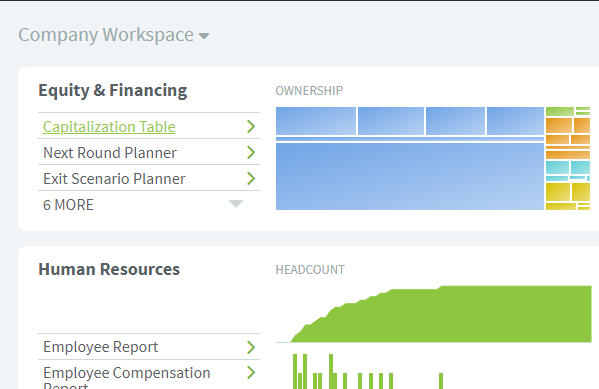Click the chevron beside Employee Compensation
Screen dimensions: 599x389
click(x=251, y=373)
